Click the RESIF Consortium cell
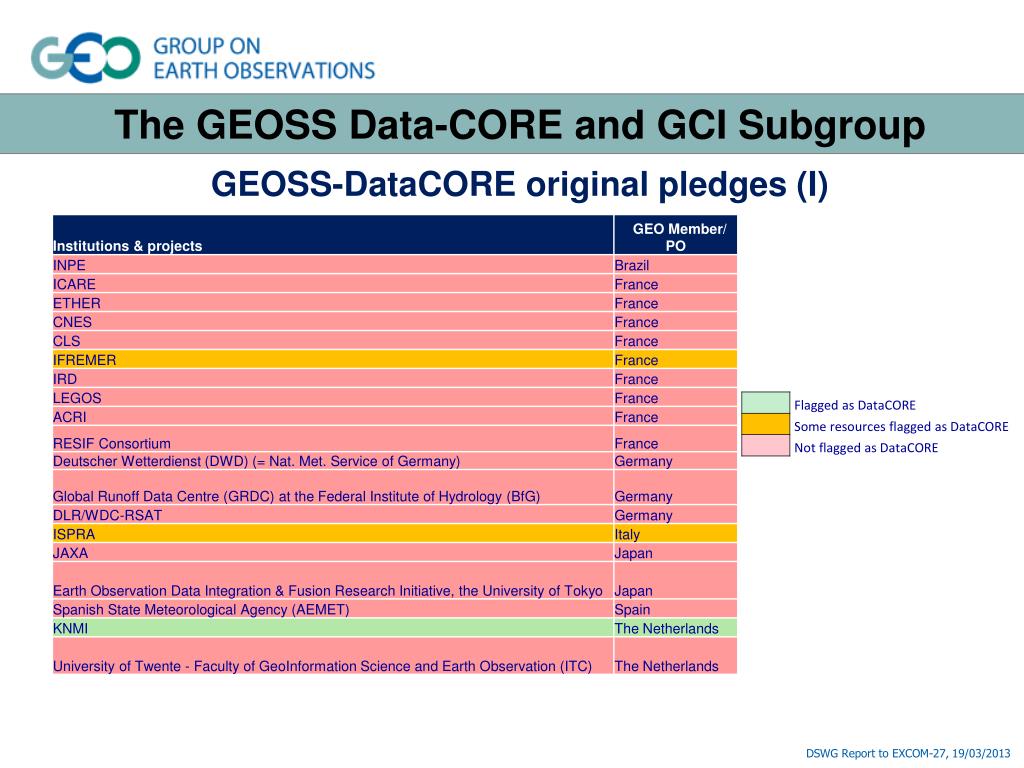This screenshot has width=1024, height=768. (x=333, y=439)
